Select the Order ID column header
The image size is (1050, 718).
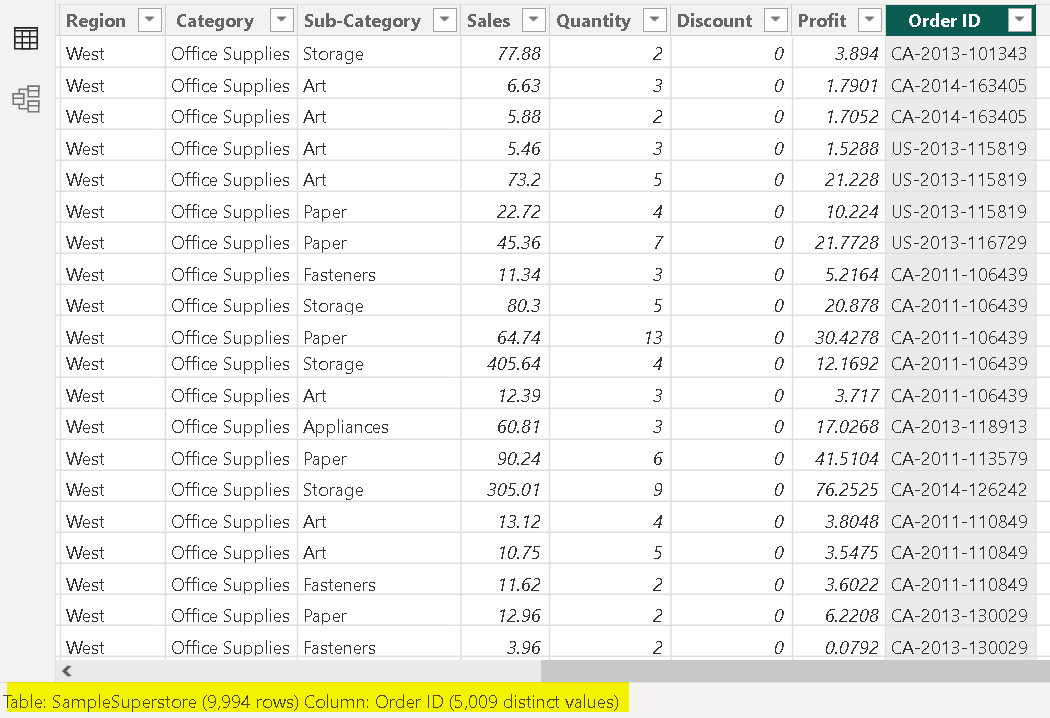(944, 20)
